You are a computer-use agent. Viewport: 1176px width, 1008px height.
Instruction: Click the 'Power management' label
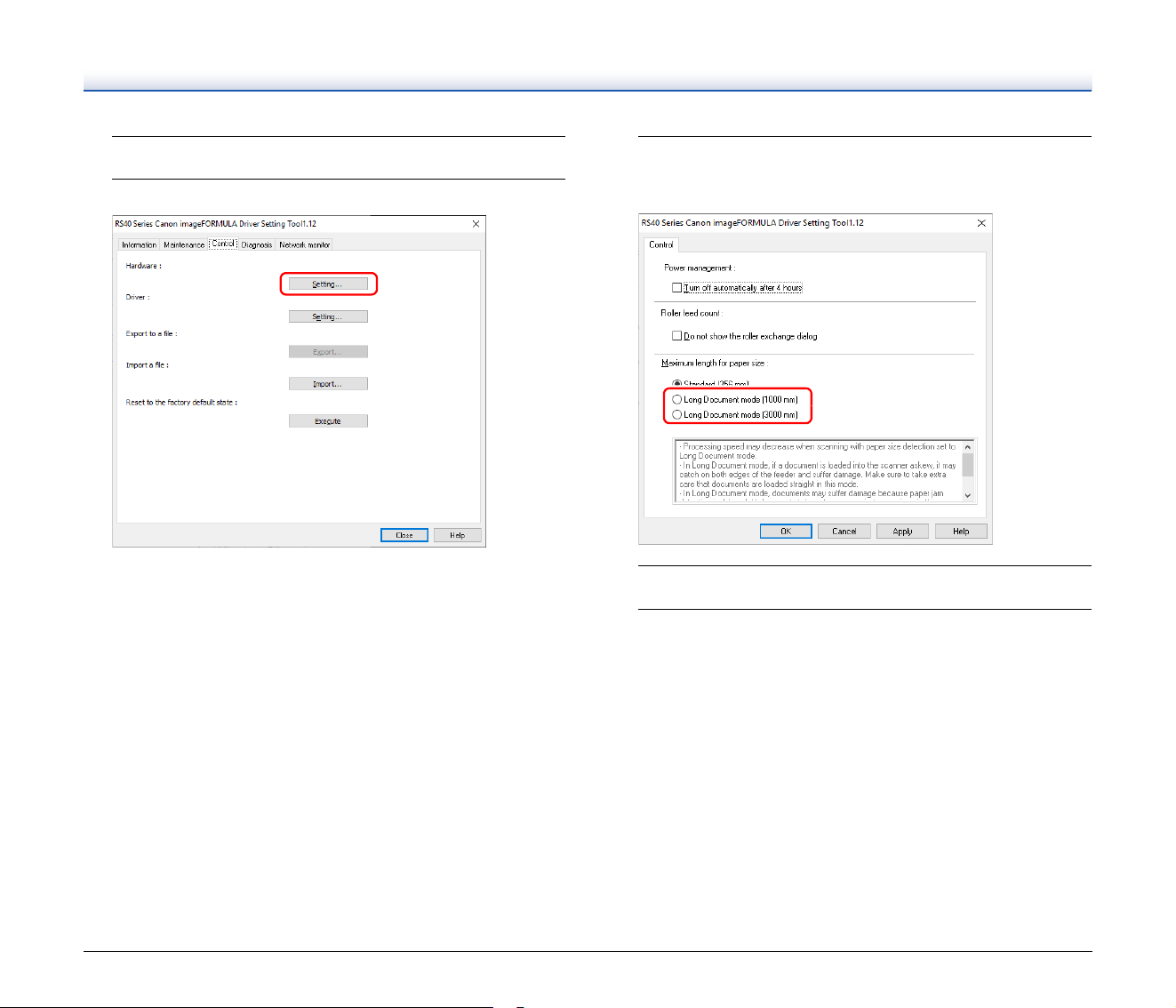point(700,268)
